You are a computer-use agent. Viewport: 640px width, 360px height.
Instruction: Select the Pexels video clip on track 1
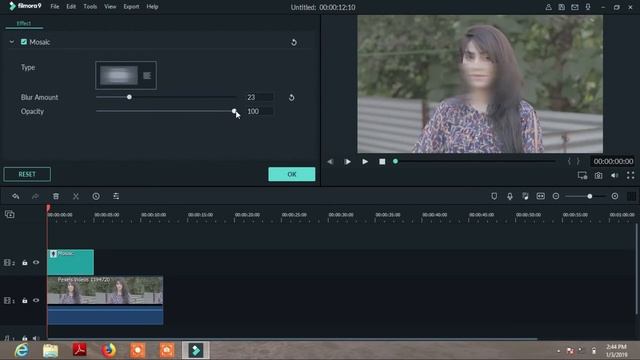(x=105, y=300)
